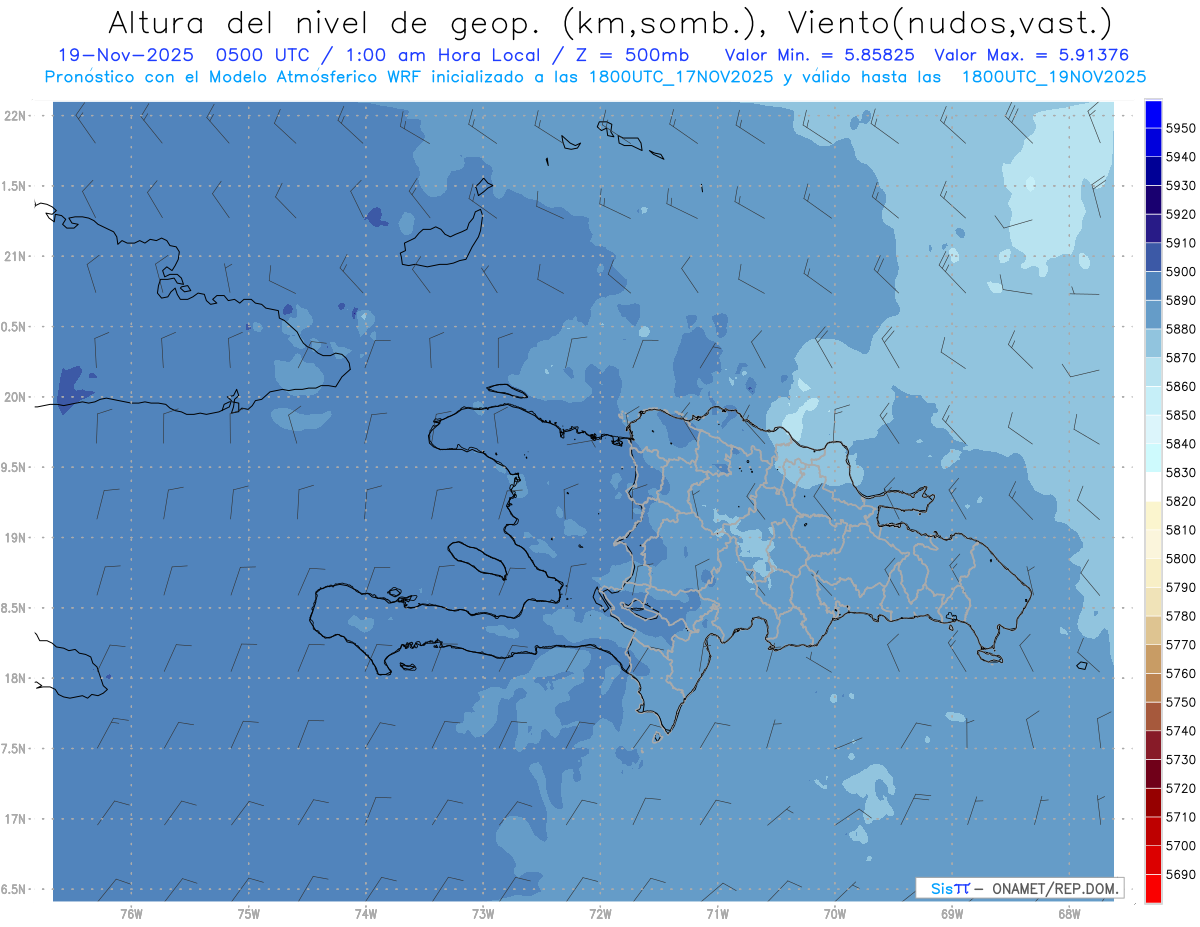
Task: Select the '5930' legend value
Action: click(x=1181, y=185)
